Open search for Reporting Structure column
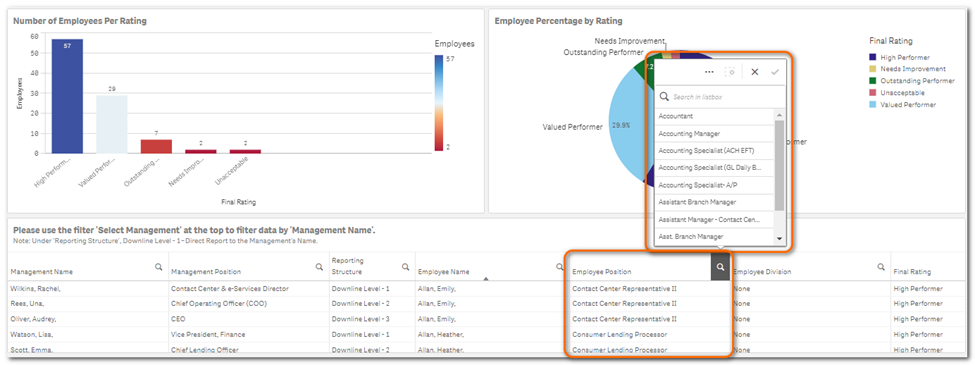975x365 pixels. coord(405,267)
